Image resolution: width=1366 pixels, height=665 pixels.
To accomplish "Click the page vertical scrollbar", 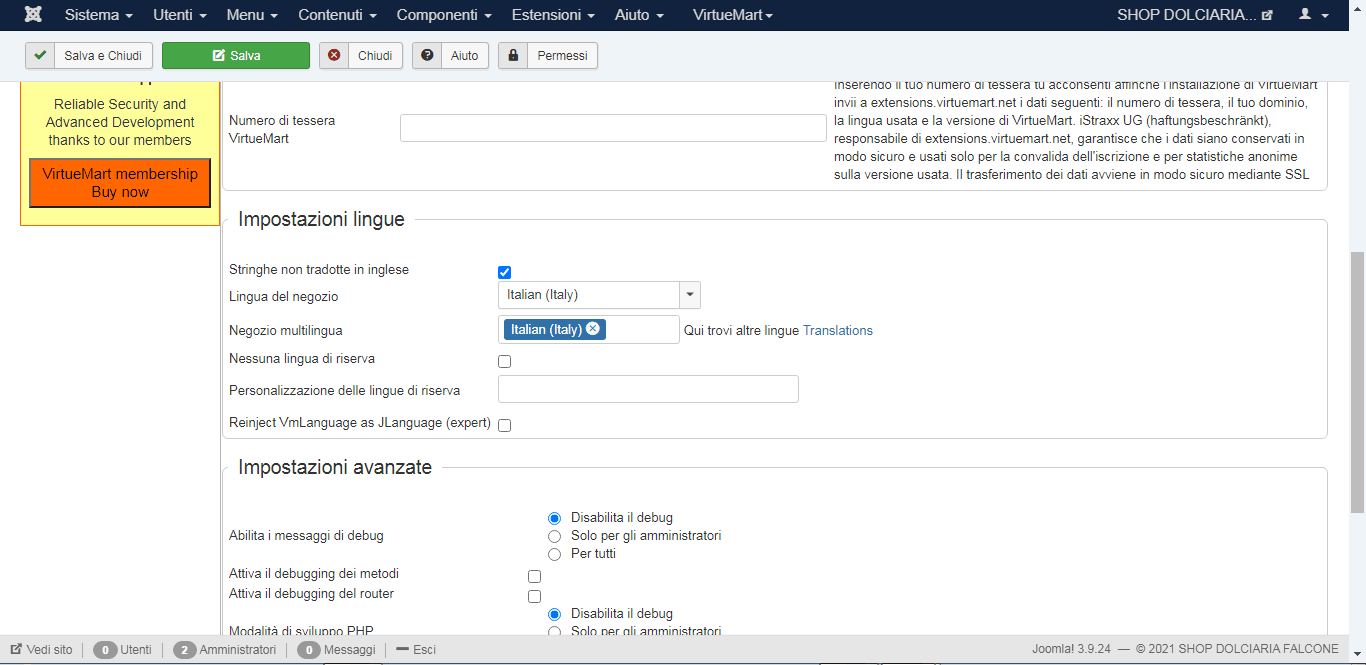I will tap(1357, 380).
